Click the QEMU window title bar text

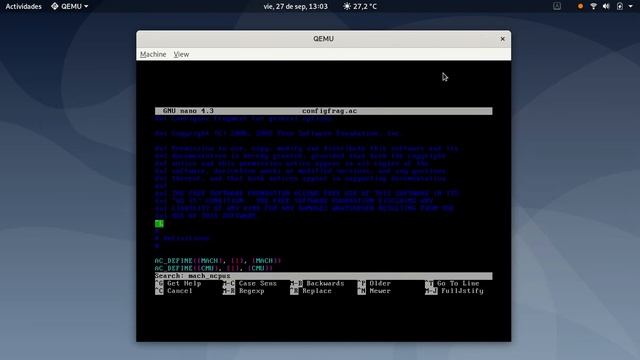click(x=323, y=39)
